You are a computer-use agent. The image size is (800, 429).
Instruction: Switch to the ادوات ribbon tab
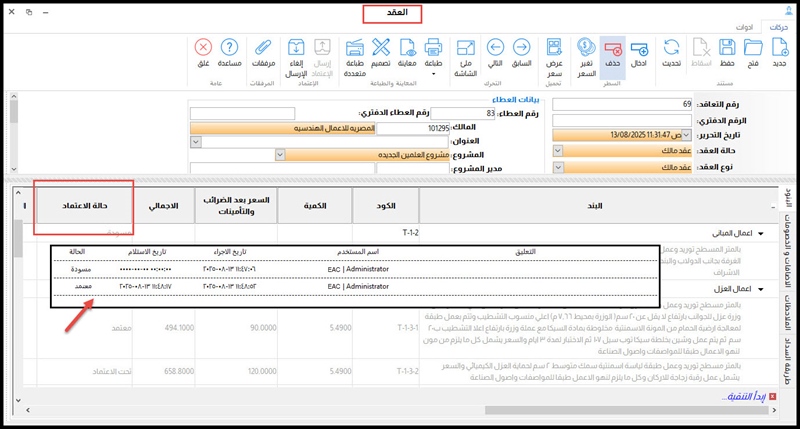[x=744, y=27]
